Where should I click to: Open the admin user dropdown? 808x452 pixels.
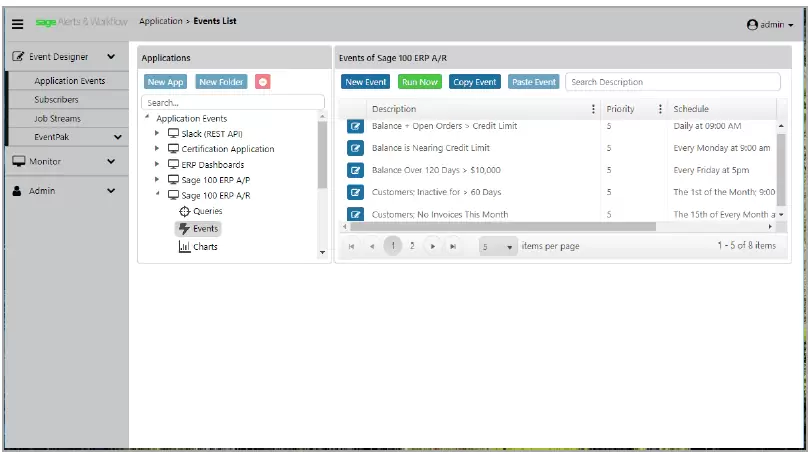pos(769,25)
